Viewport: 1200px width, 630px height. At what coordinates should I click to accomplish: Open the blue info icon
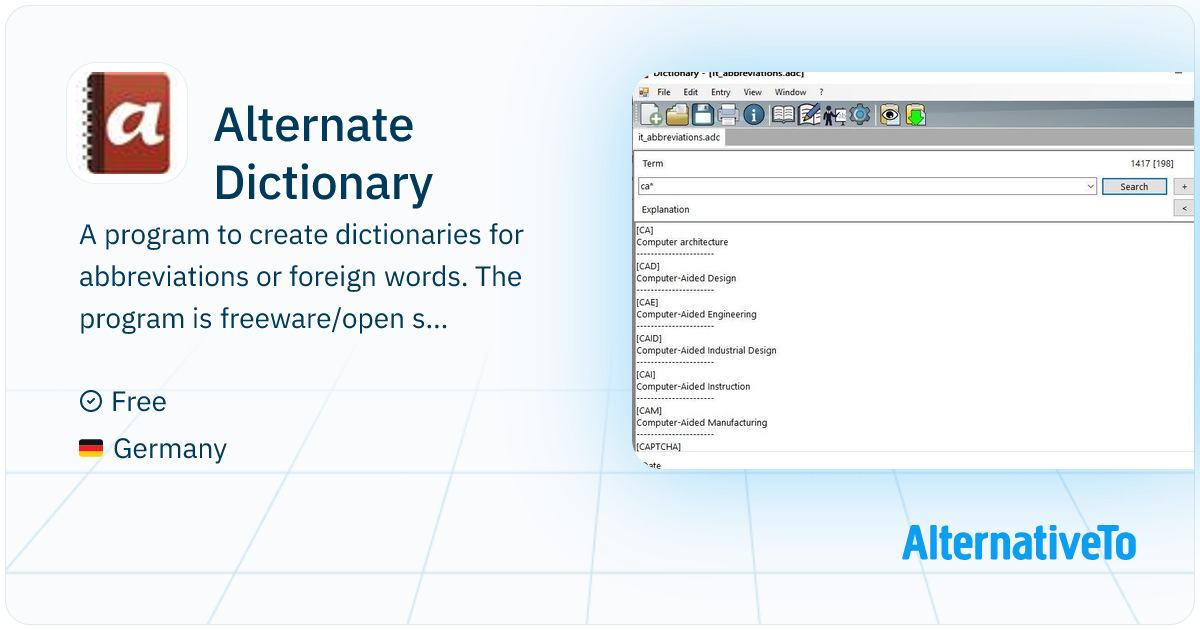[754, 115]
